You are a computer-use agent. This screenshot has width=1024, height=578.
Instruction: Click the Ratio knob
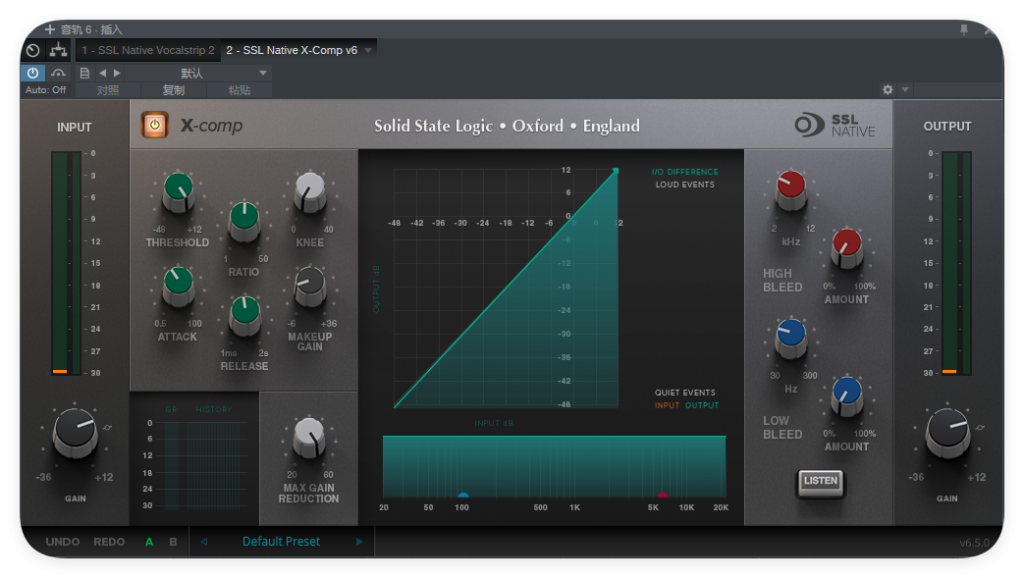(x=244, y=221)
